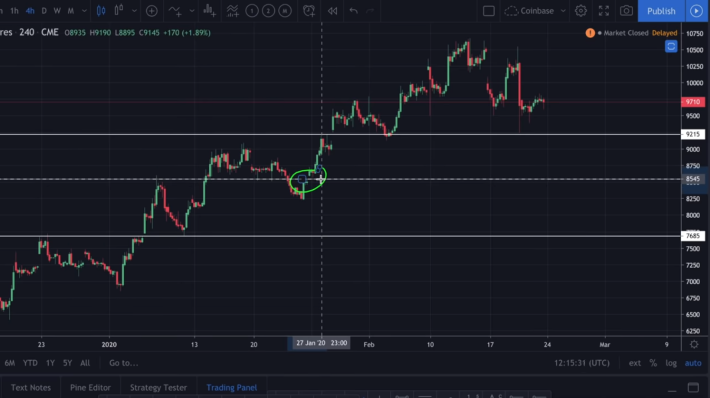Click the Delayed data label

(664, 33)
